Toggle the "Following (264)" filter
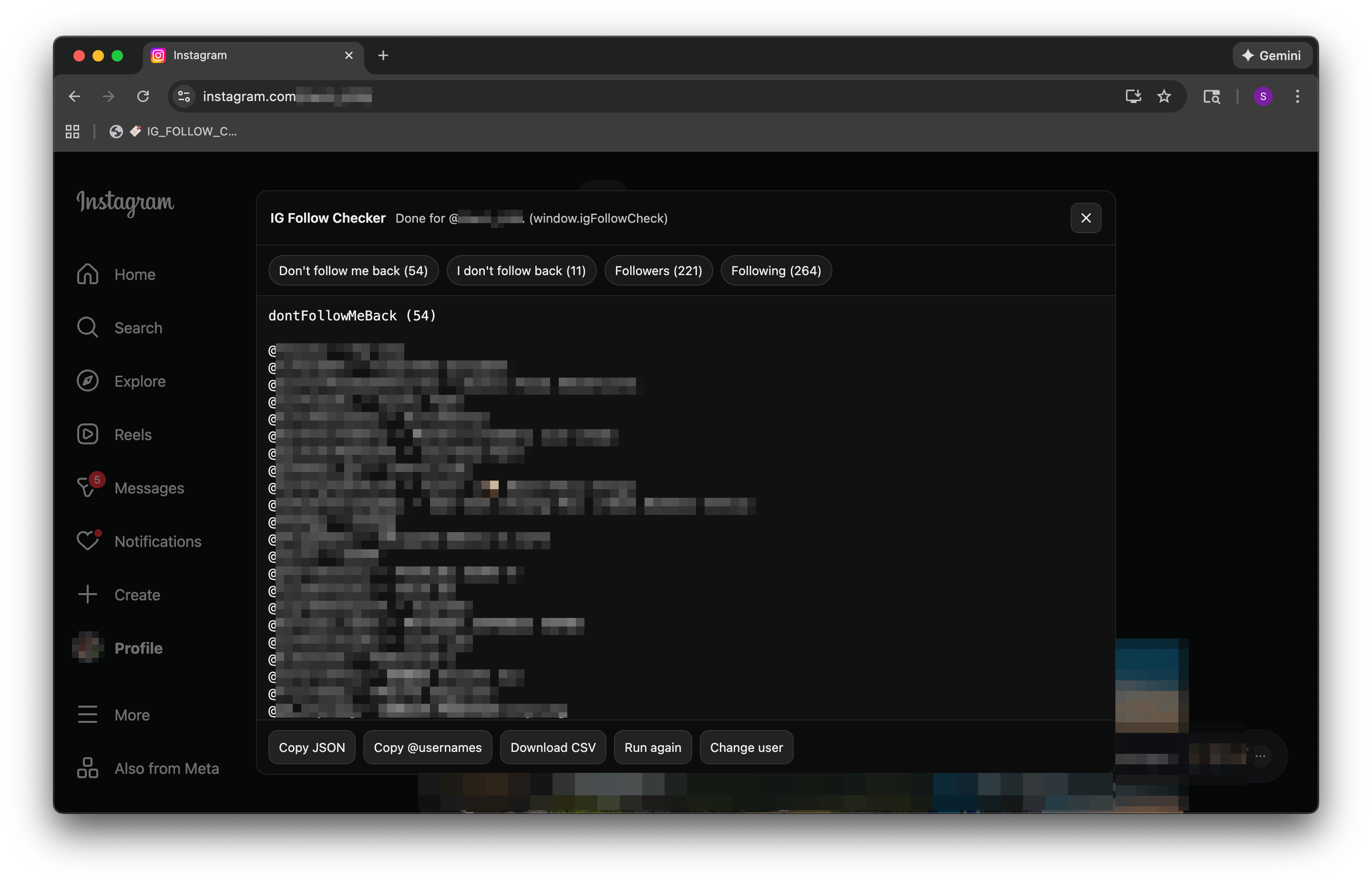1372x884 pixels. click(x=776, y=270)
